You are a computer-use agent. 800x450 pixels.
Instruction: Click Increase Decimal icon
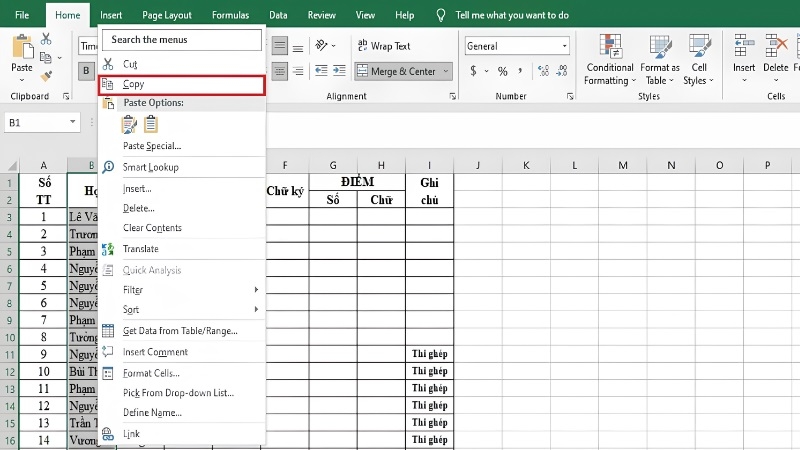pos(543,71)
